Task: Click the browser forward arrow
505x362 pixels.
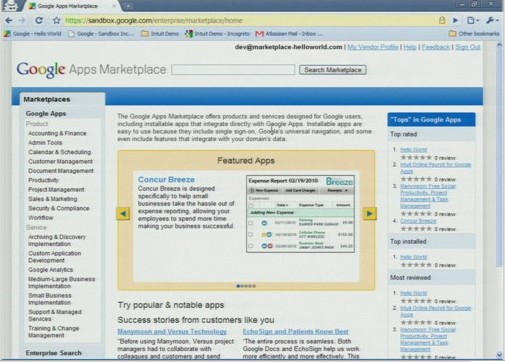Action: click(x=23, y=20)
